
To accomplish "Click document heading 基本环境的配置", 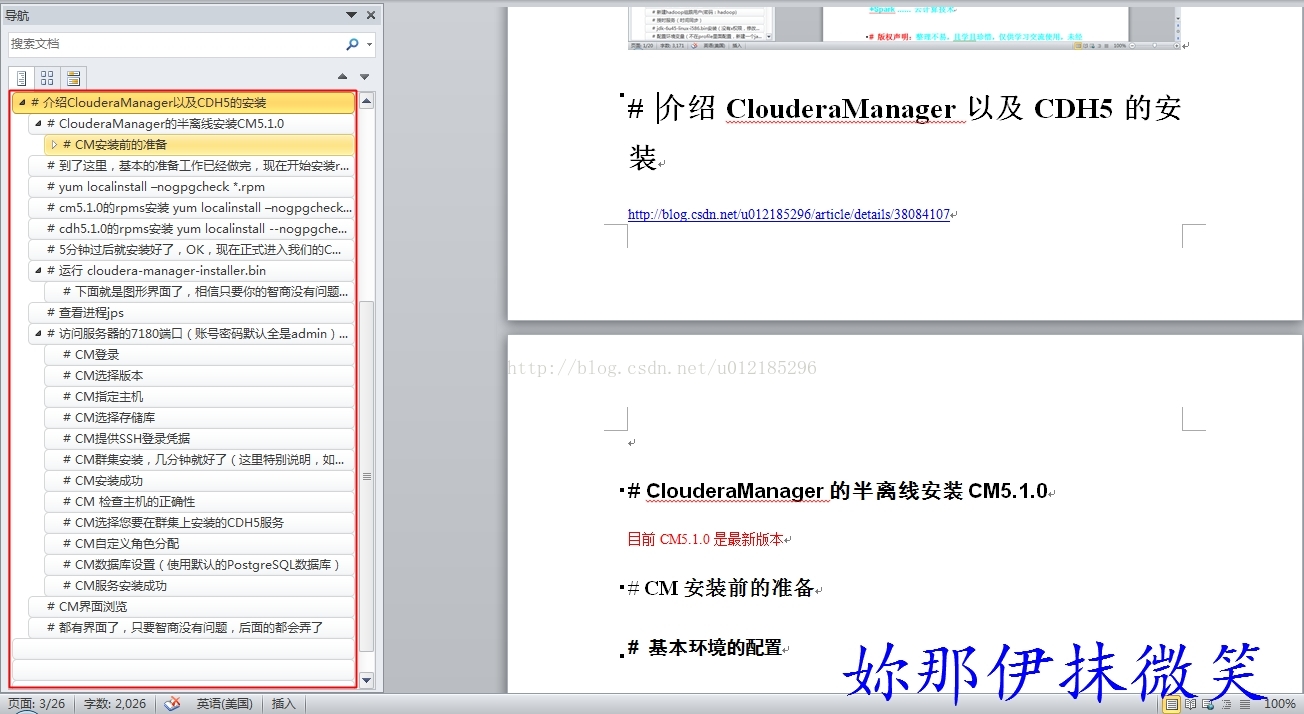I will pyautogui.click(x=705, y=648).
